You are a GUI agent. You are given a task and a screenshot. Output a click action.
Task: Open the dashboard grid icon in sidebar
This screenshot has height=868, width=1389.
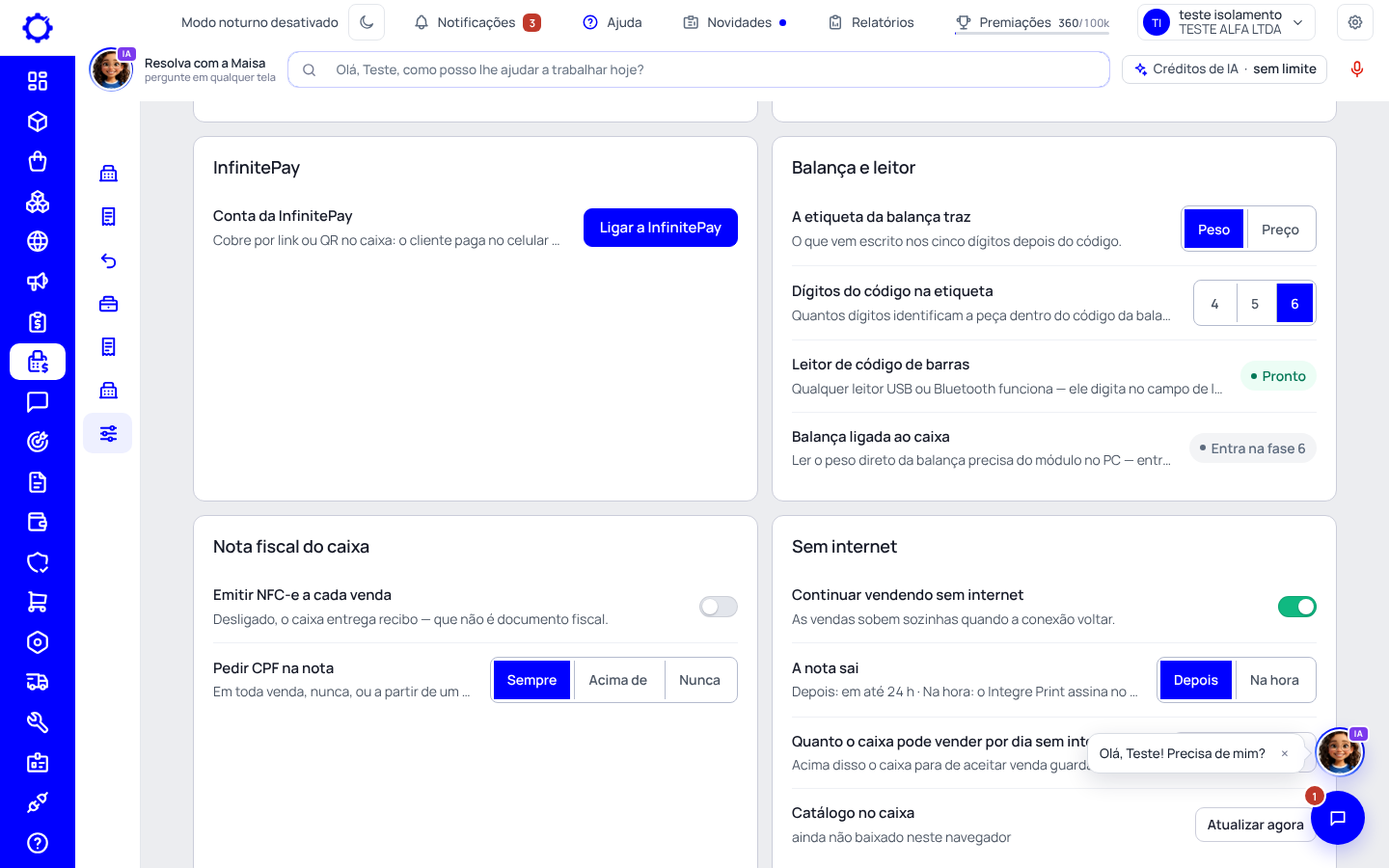coord(38,81)
